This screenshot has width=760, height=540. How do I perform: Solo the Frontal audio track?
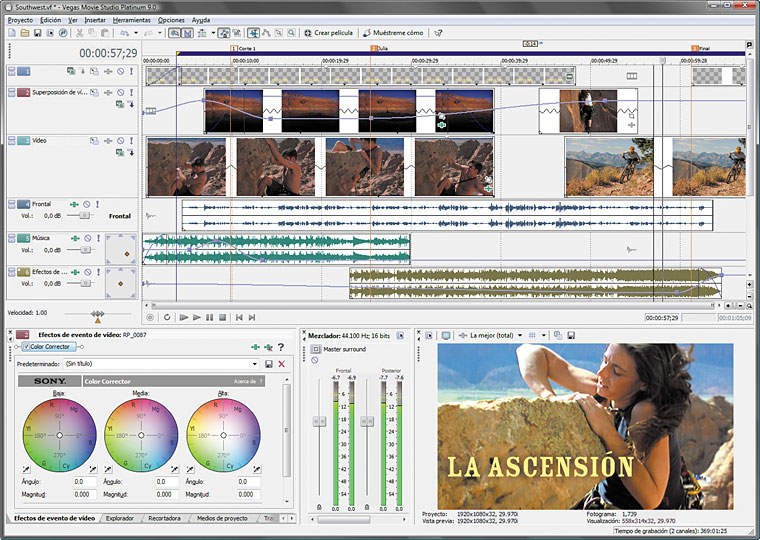99,204
